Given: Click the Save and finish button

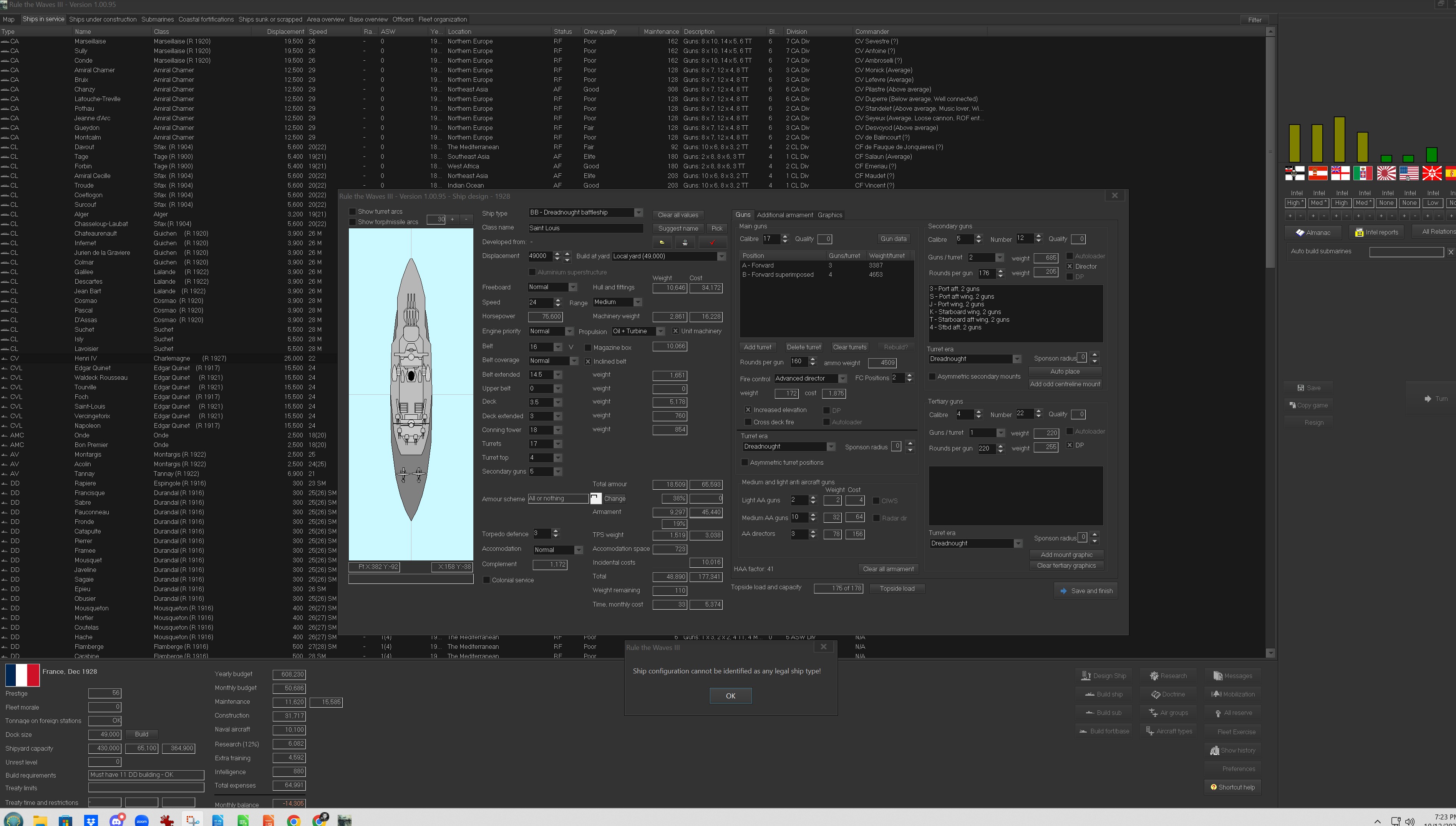Looking at the screenshot, I should tap(1086, 590).
